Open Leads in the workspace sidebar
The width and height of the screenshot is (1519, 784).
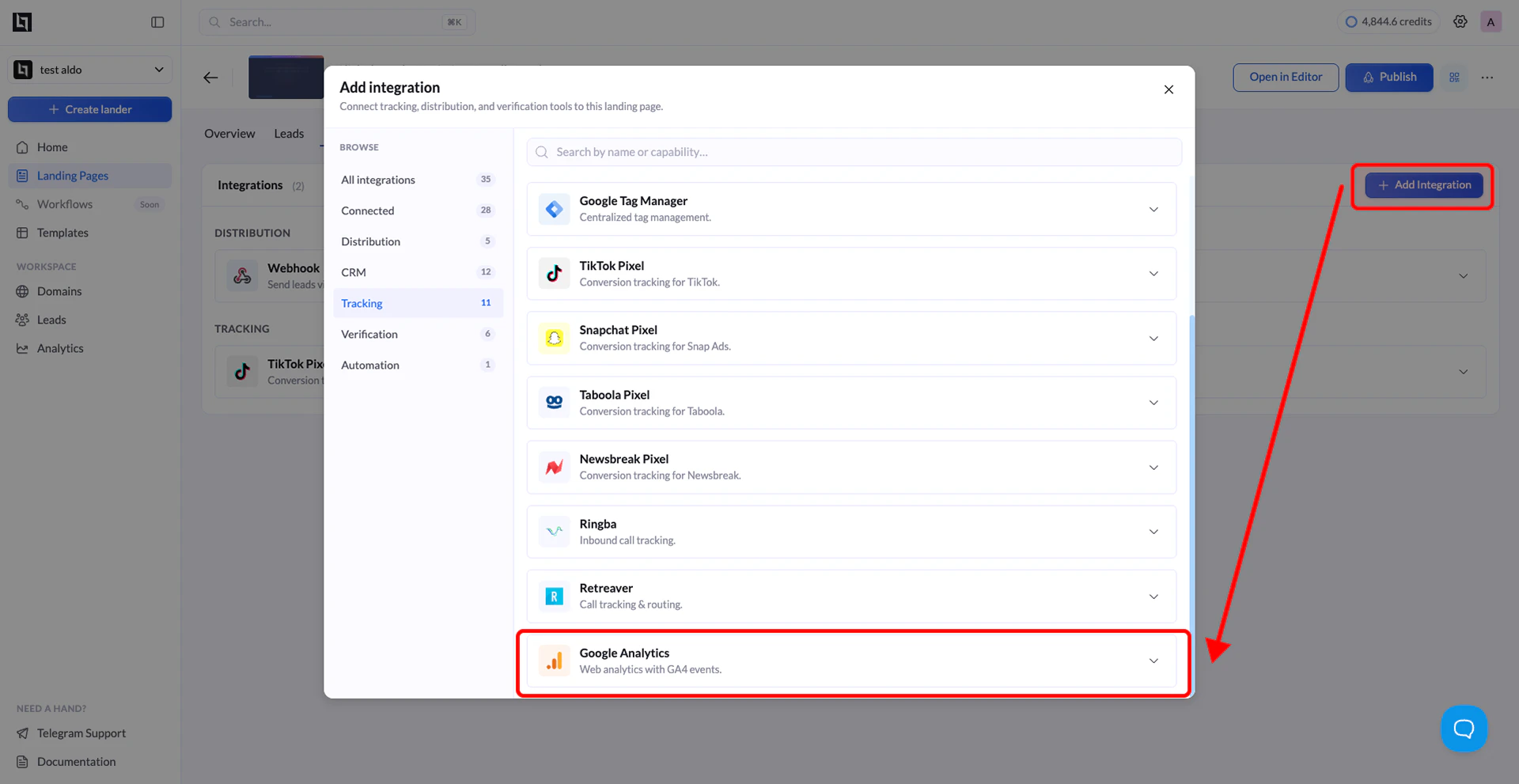click(90, 320)
